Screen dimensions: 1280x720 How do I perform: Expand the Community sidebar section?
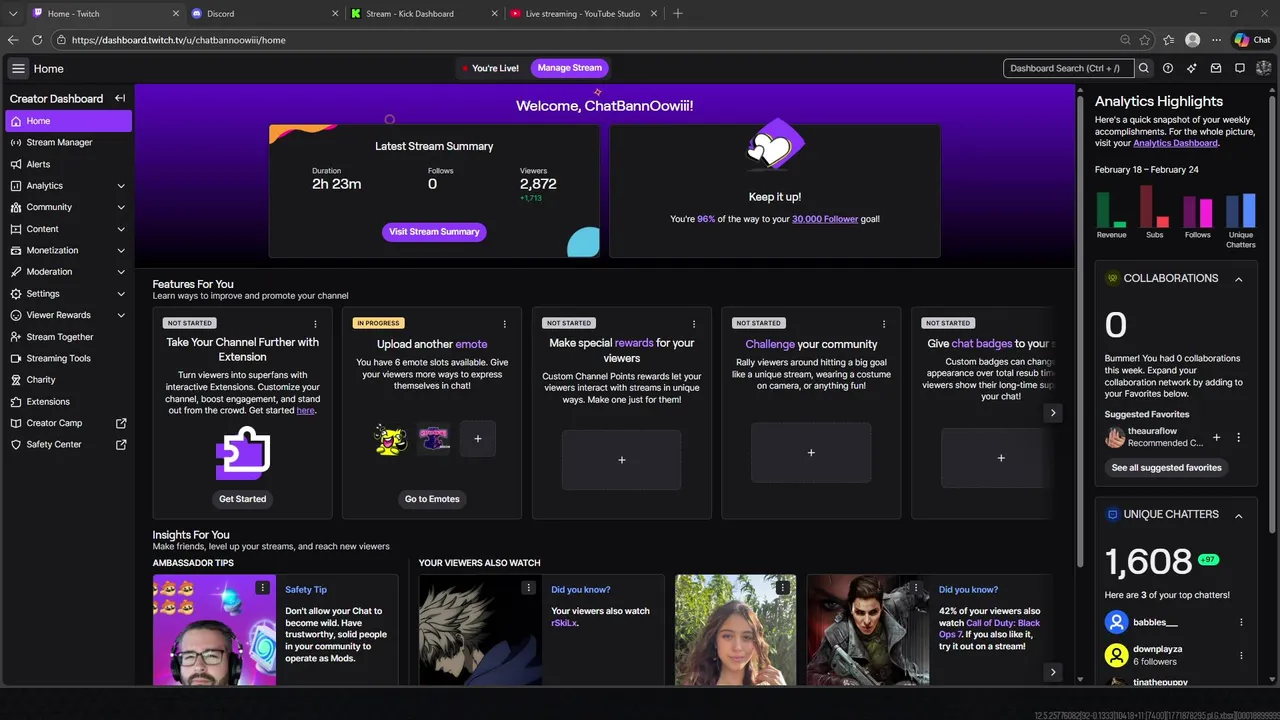pyautogui.click(x=121, y=207)
